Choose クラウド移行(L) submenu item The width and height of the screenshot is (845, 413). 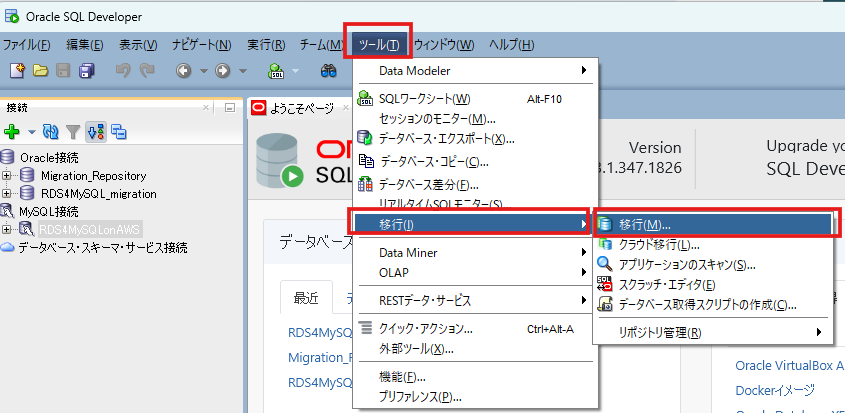coord(711,244)
